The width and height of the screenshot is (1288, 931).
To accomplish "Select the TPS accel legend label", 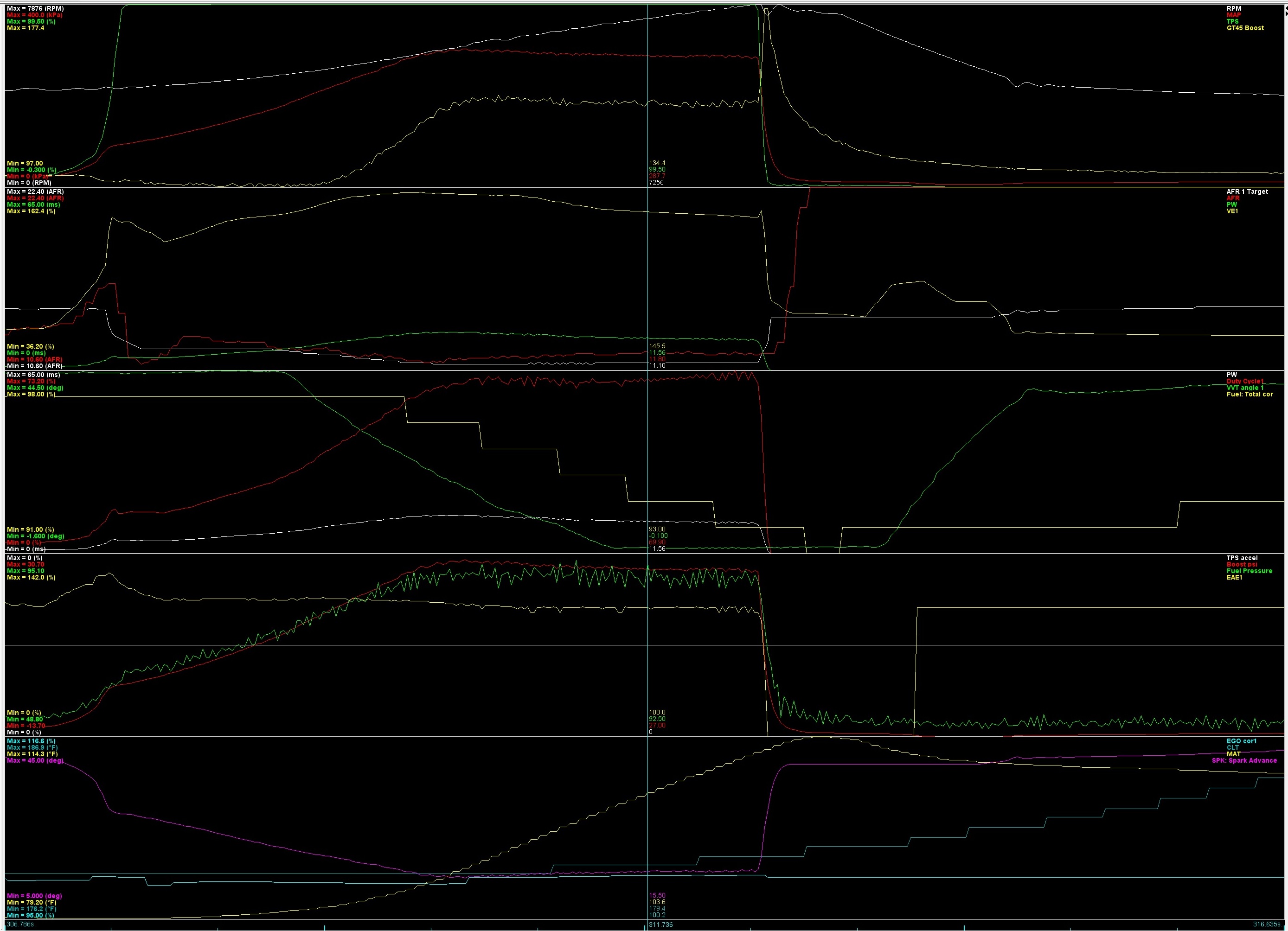I will (x=1242, y=558).
